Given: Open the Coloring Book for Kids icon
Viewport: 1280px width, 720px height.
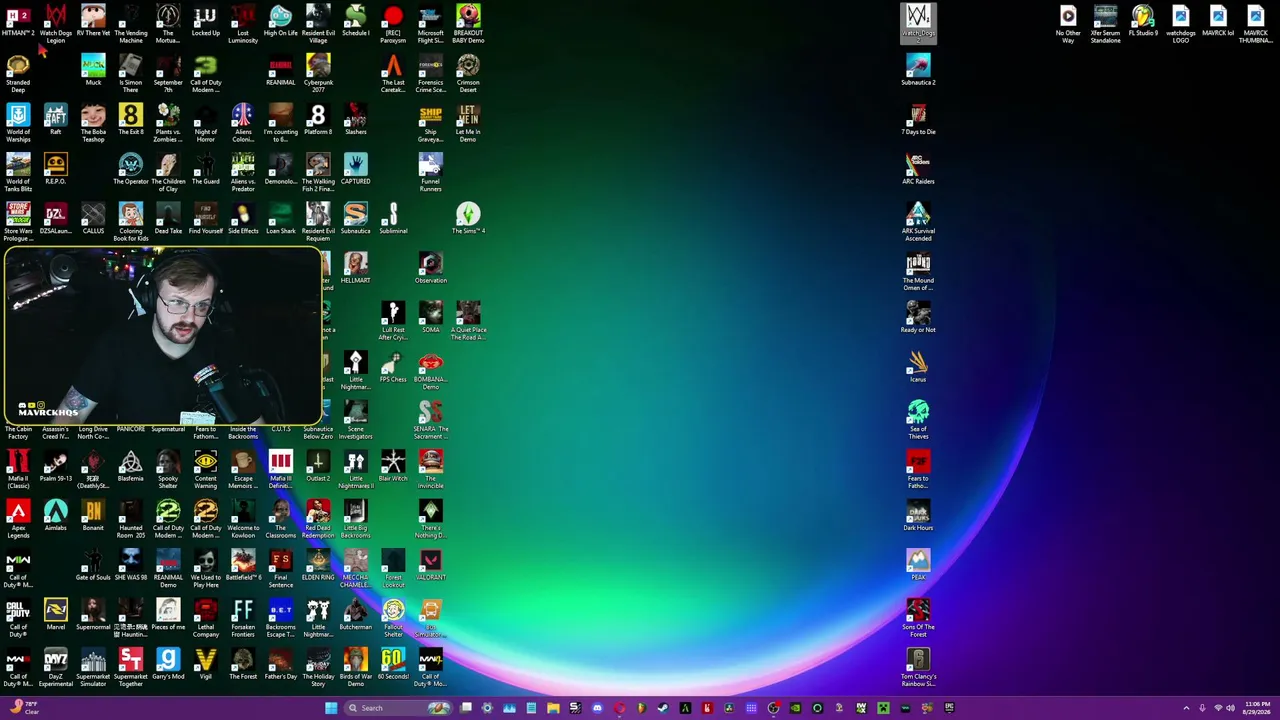Looking at the screenshot, I should pos(130,221).
